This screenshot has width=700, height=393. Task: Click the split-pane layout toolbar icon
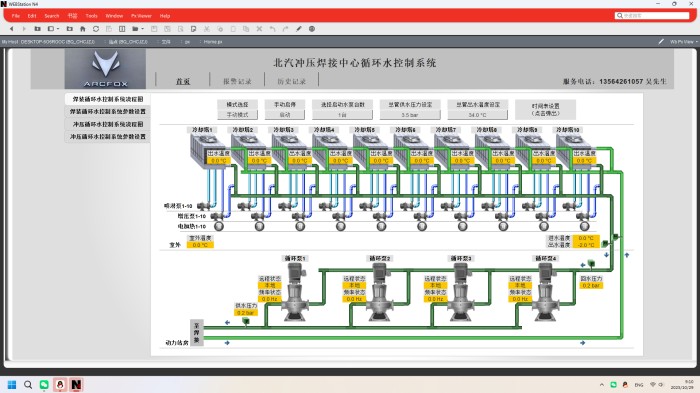[x=122, y=29]
